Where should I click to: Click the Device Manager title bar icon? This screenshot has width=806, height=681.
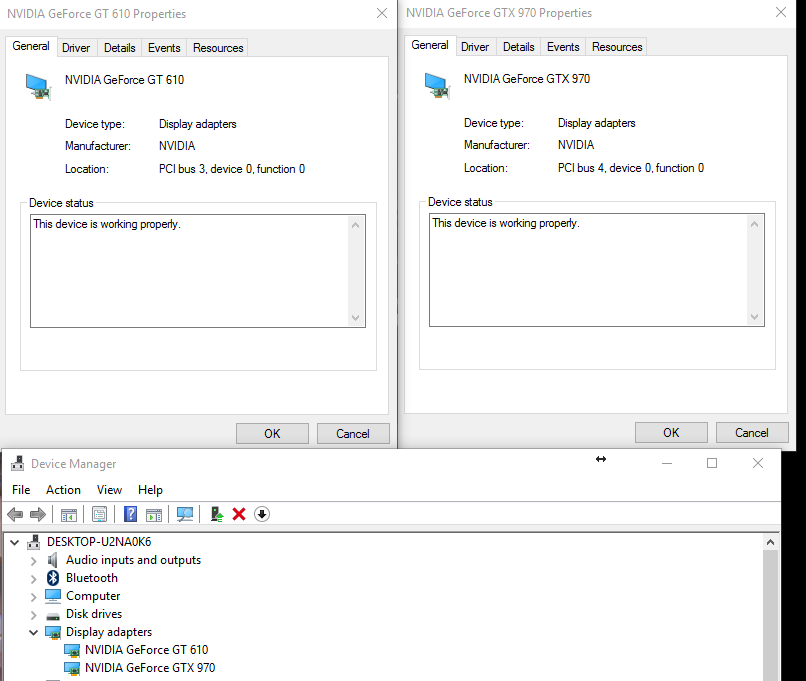17,463
